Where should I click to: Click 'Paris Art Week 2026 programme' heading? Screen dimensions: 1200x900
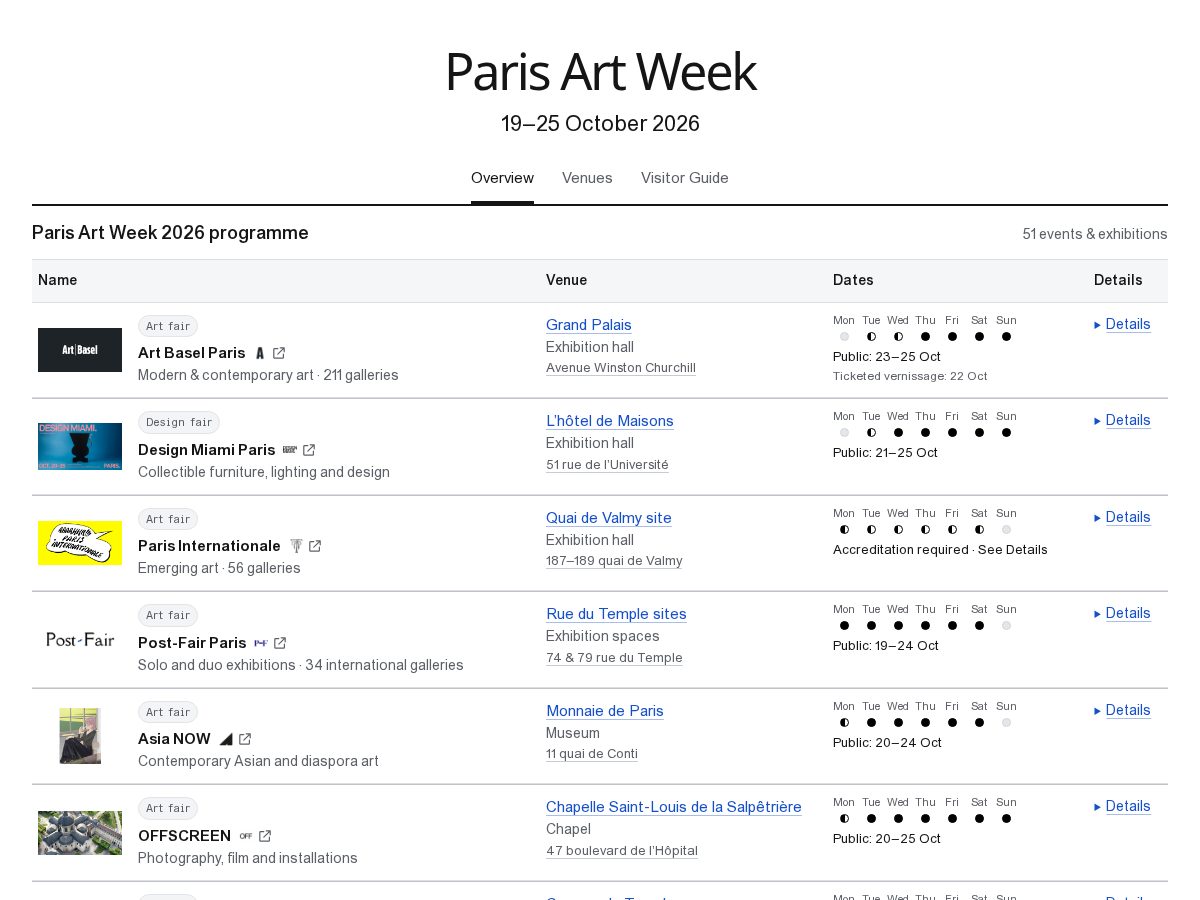click(x=170, y=233)
